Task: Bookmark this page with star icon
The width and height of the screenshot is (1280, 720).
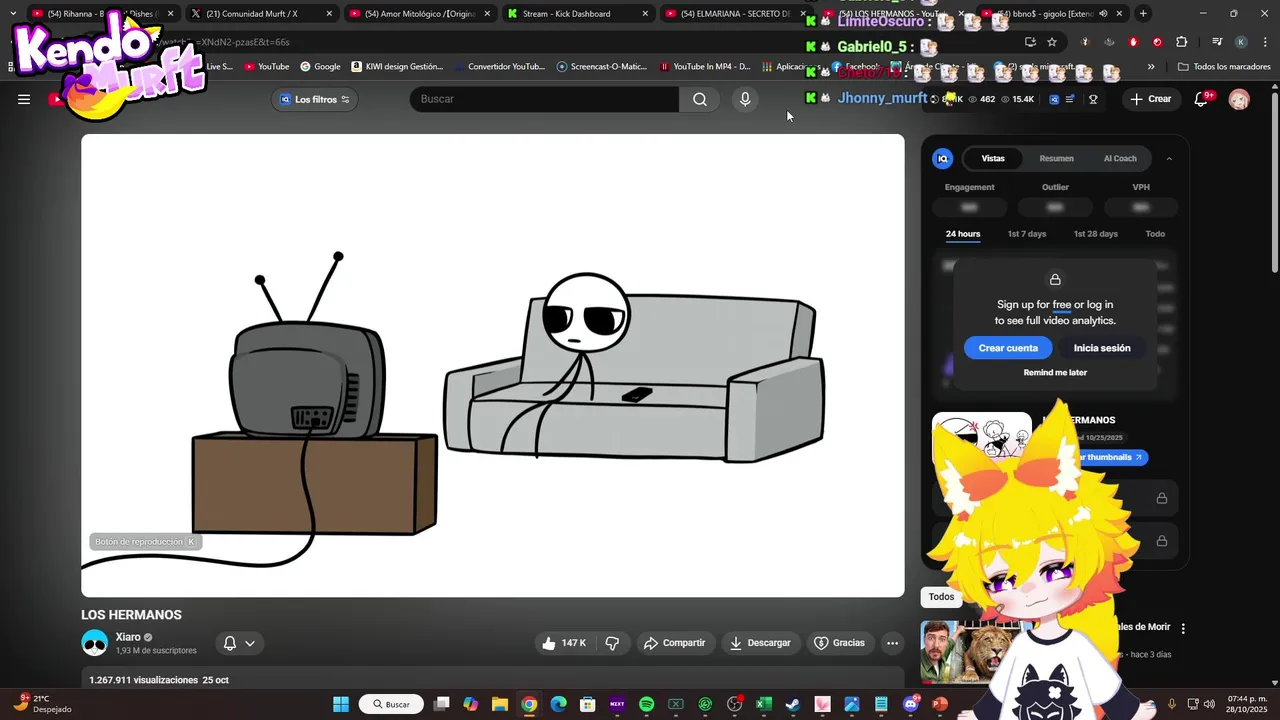Action: click(x=1052, y=42)
